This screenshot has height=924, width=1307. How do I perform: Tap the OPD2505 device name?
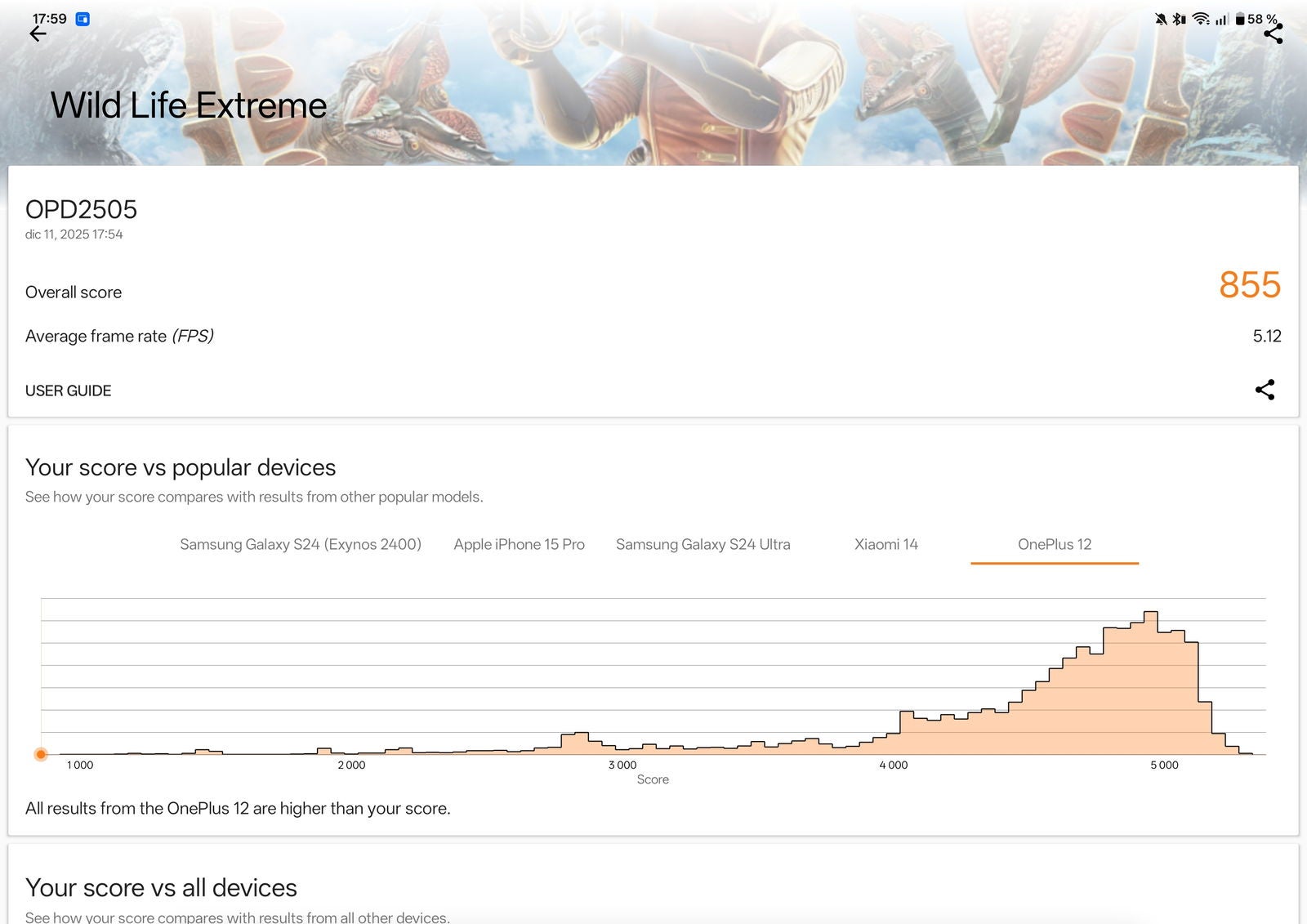81,209
